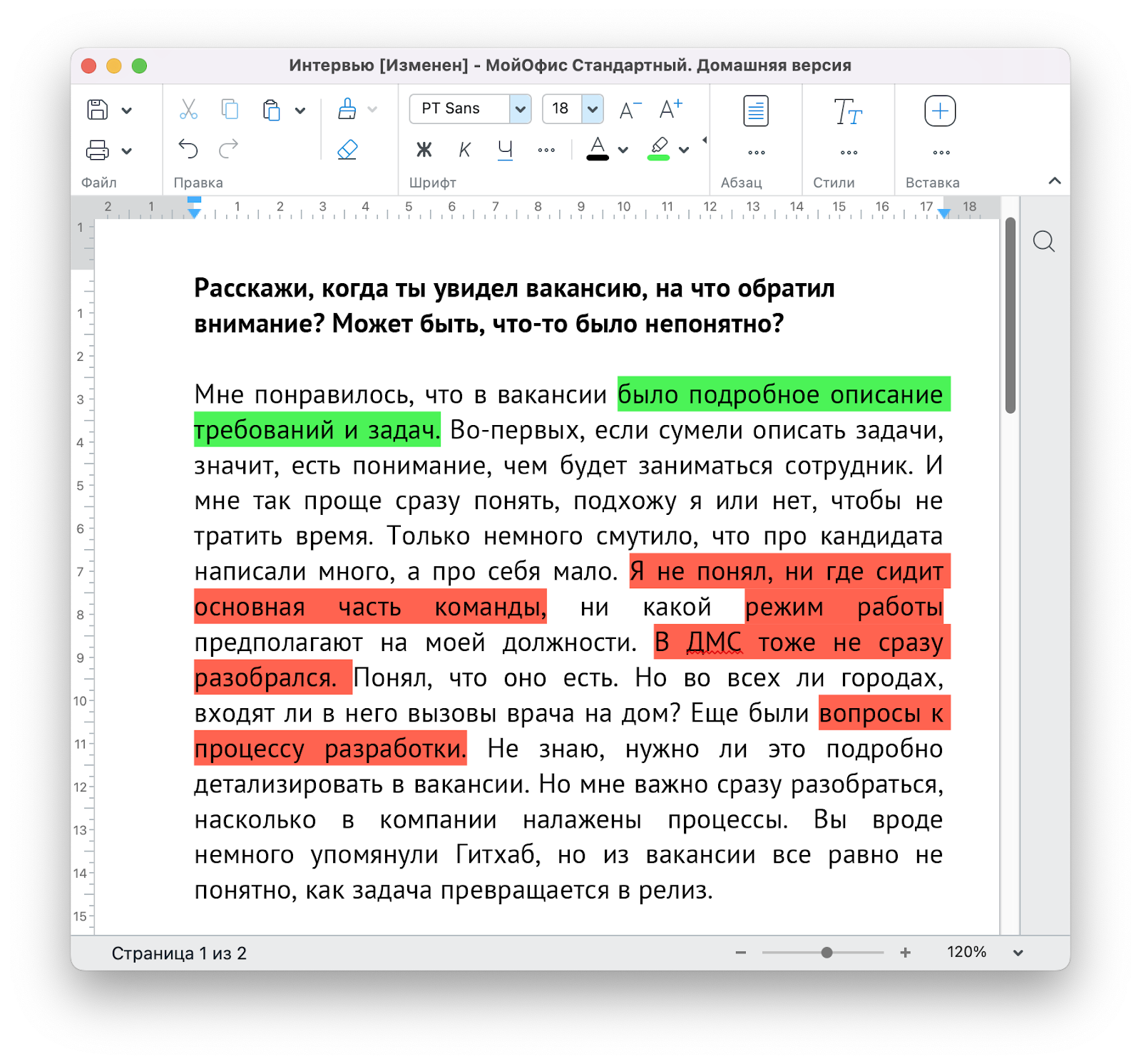
Task: Open the PT Sans font name dropdown
Action: [521, 109]
